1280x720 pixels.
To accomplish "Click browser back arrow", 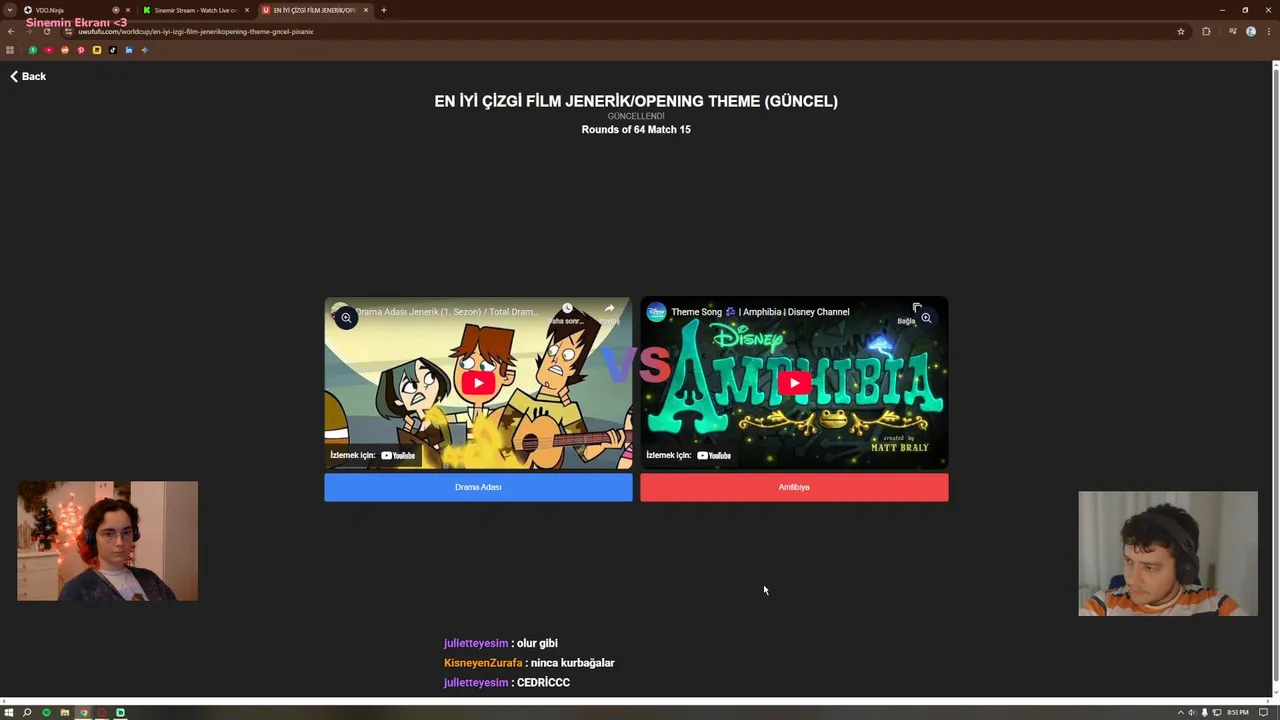I will pyautogui.click(x=10, y=31).
